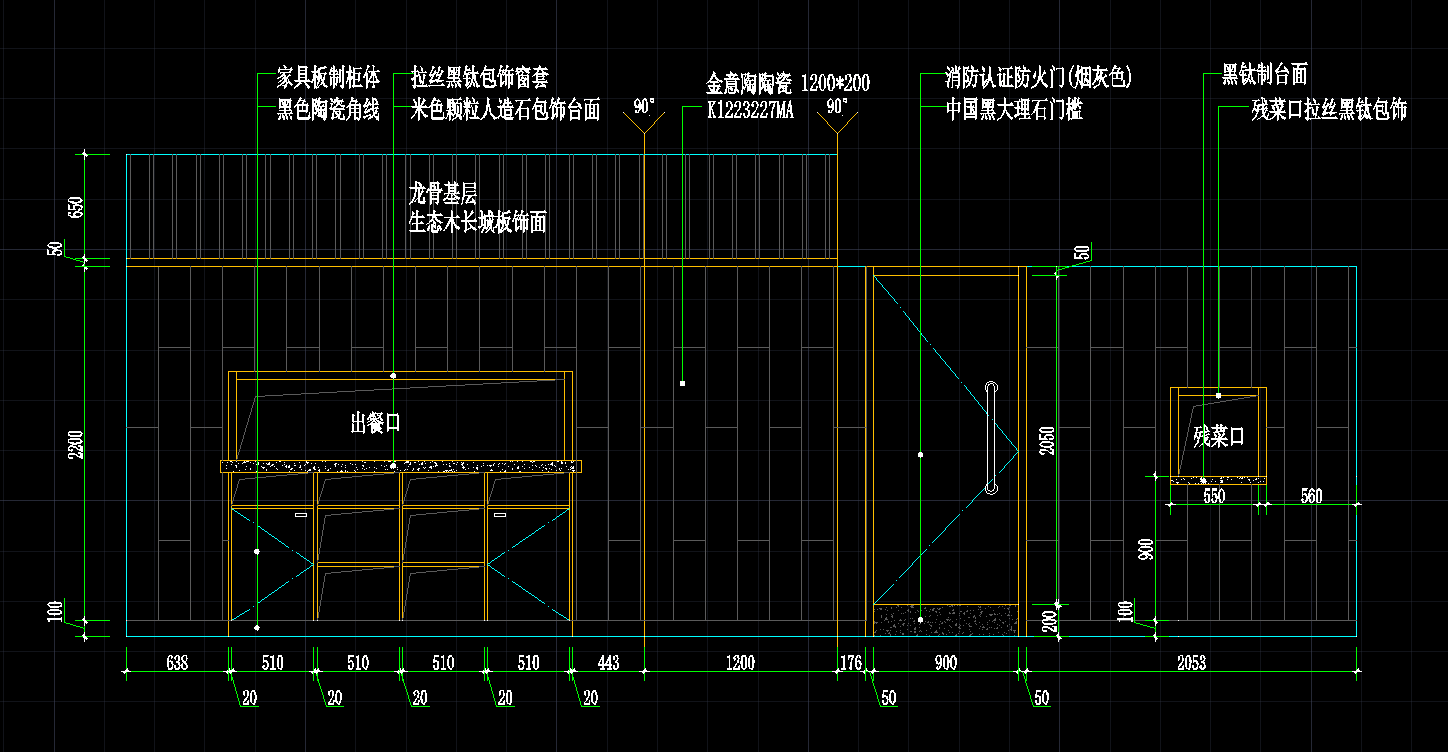Click the 中国黑大理石门槛 label
The height and width of the screenshot is (752, 1448).
[x=1014, y=110]
